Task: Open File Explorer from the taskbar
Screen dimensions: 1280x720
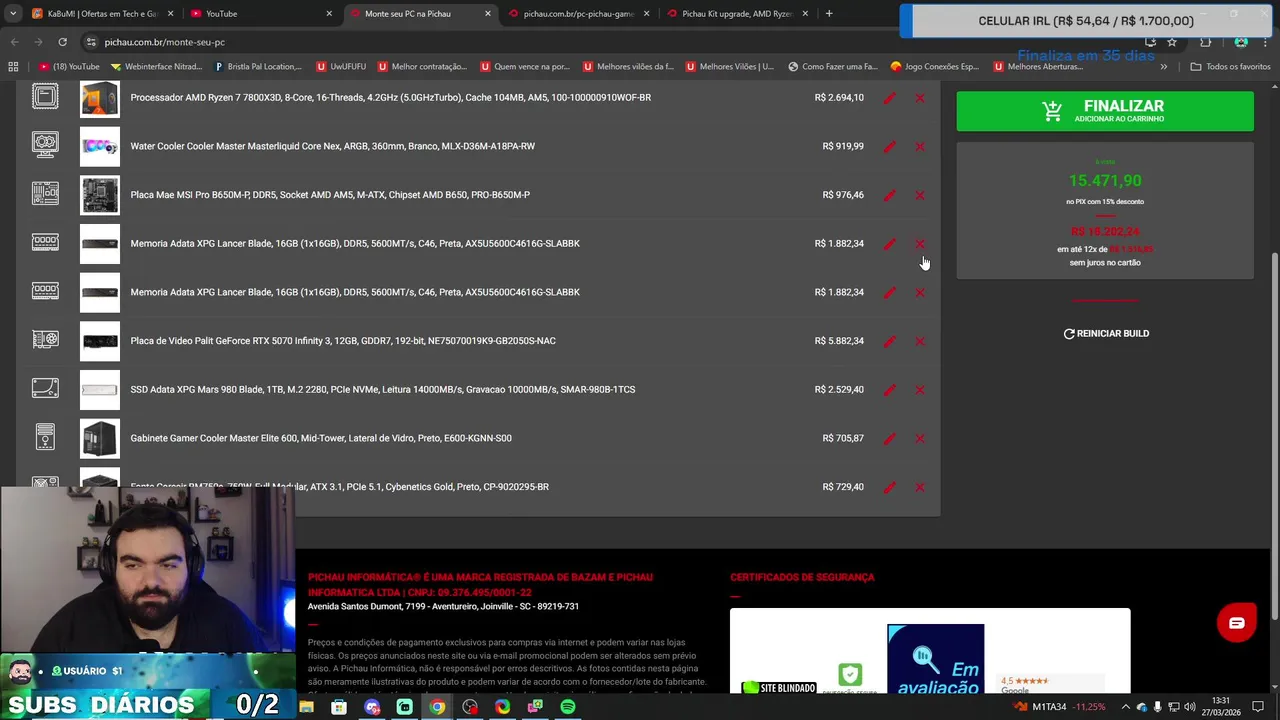Action: coord(306,707)
